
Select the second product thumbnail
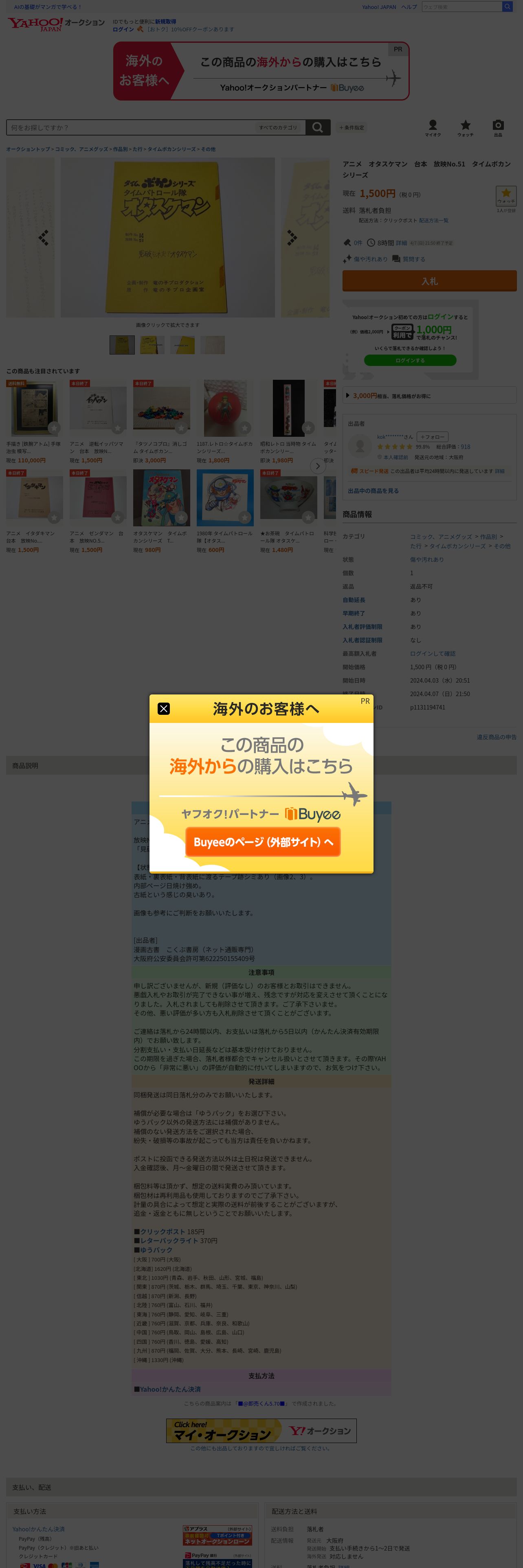pos(152,345)
